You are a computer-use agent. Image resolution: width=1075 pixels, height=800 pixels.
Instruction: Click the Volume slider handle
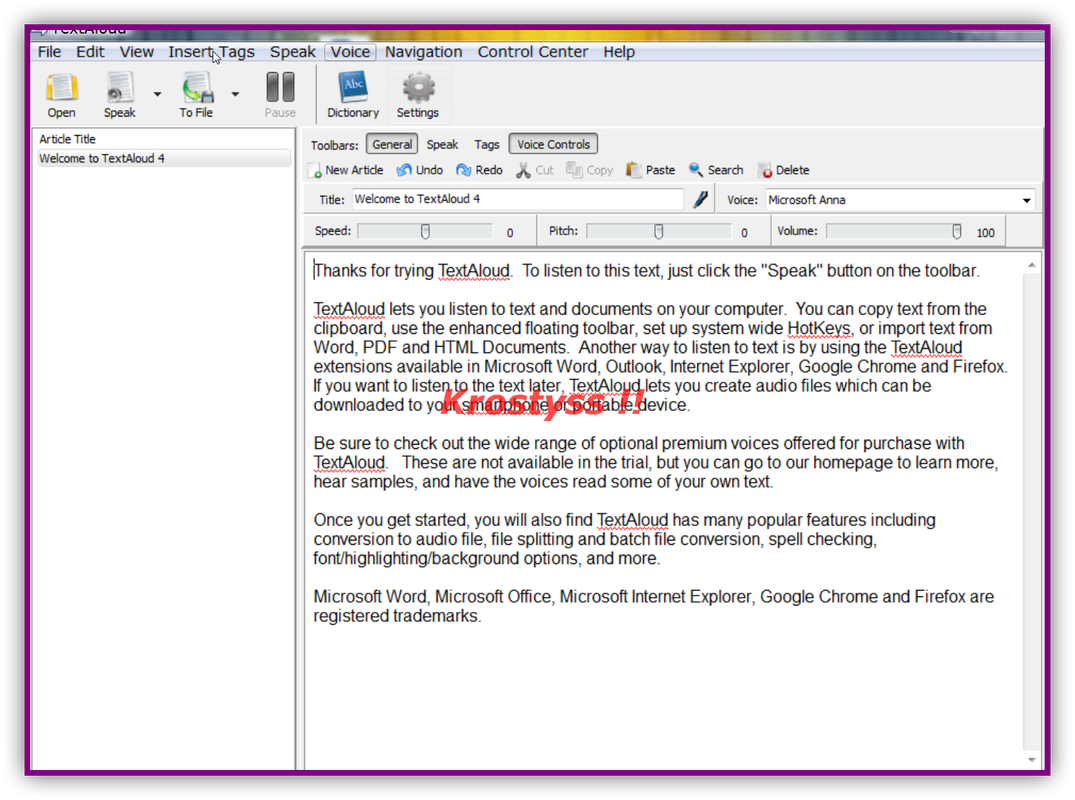coord(956,232)
